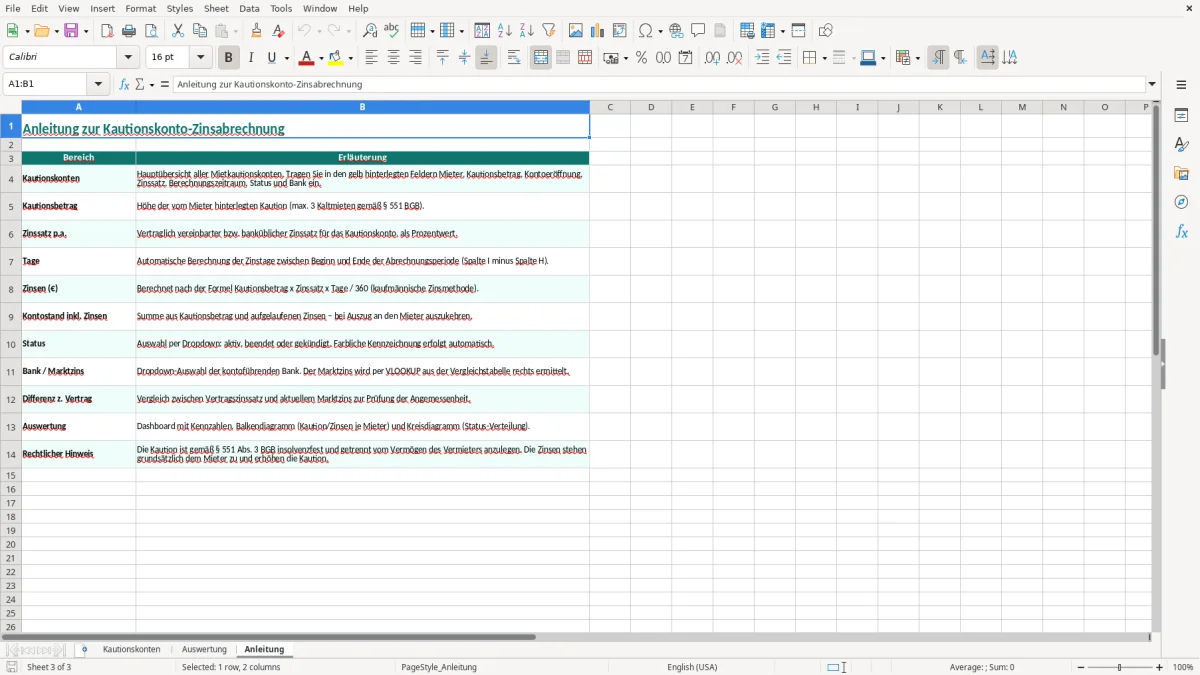
Task: Open Underline style dropdown arrow
Action: pyautogui.click(x=286, y=58)
